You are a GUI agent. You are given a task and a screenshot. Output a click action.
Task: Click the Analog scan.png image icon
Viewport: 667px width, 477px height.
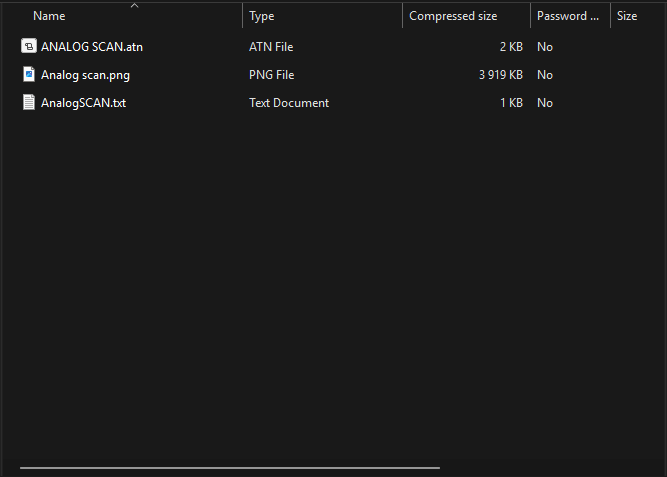point(29,74)
